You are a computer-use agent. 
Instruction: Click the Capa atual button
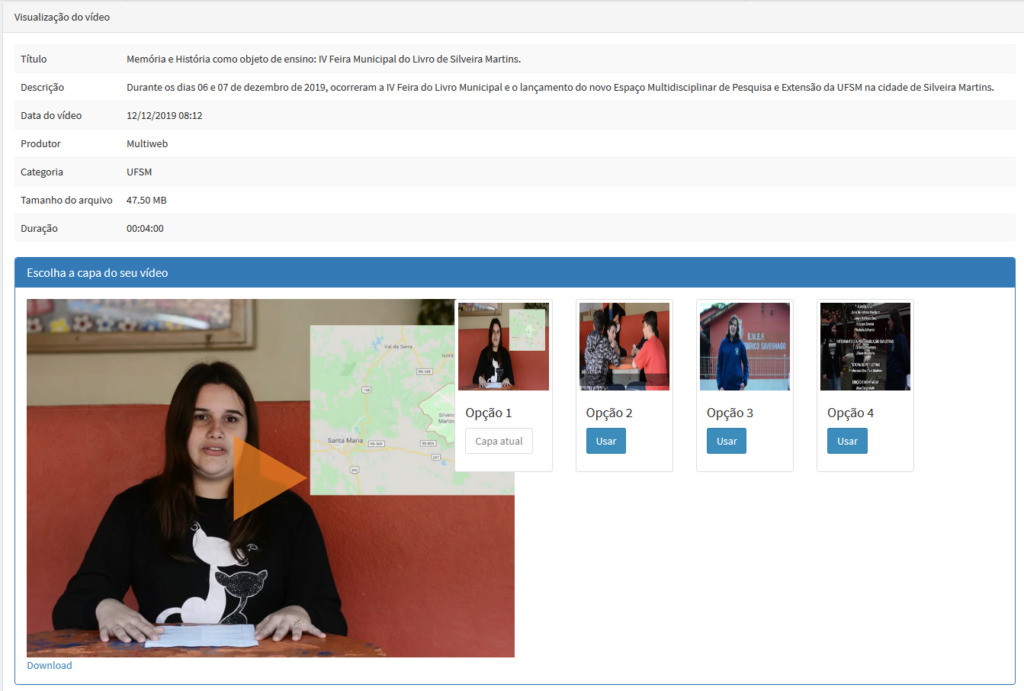pos(499,441)
